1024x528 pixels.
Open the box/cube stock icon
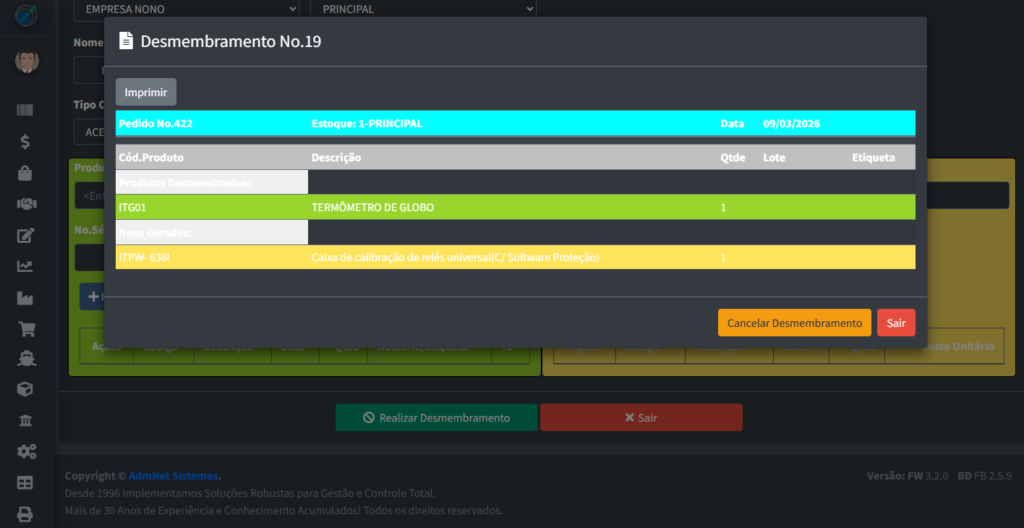tap(26, 389)
